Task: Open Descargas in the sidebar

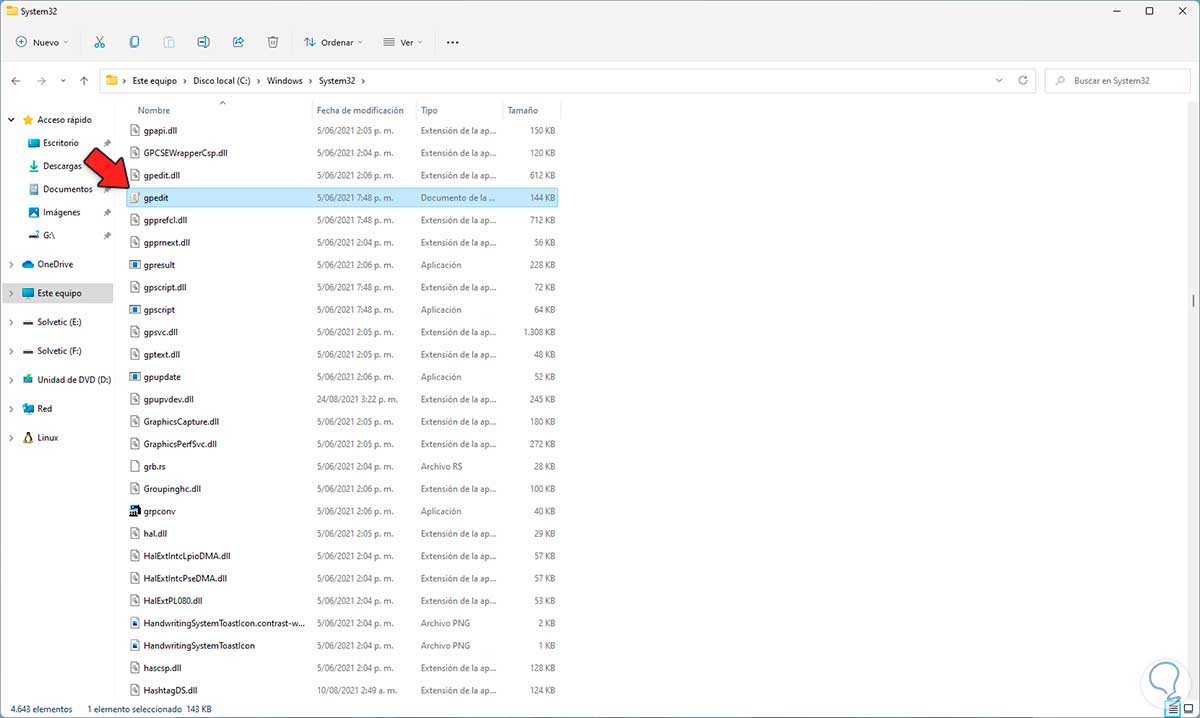Action: coord(60,166)
